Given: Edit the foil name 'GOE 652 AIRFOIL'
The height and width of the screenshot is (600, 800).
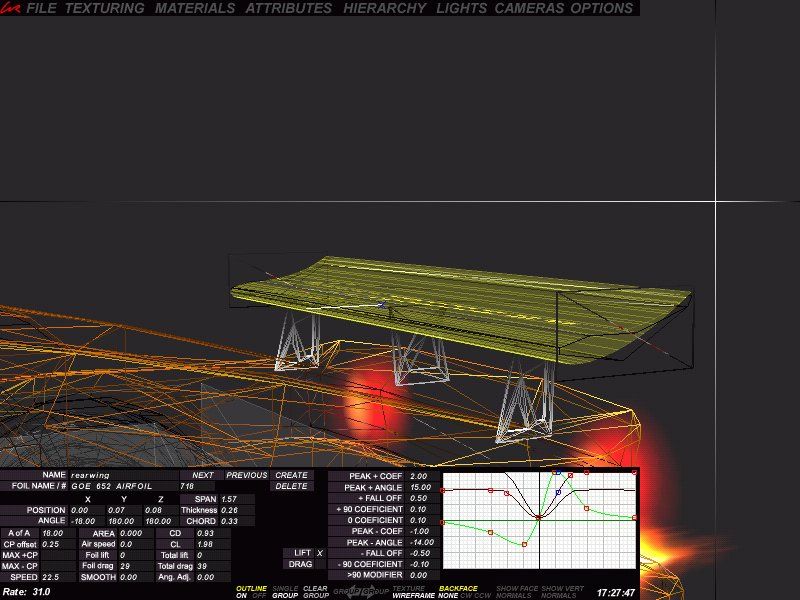Looking at the screenshot, I should point(124,486).
